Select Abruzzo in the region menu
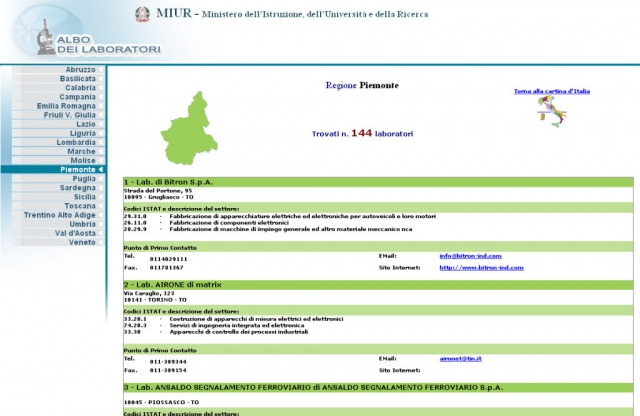This screenshot has width=640, height=416. pyautogui.click(x=80, y=69)
